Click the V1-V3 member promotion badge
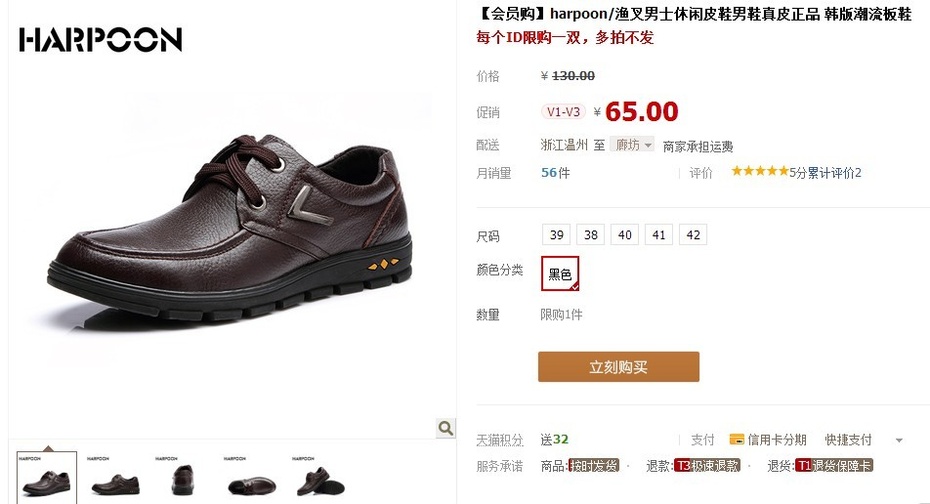The height and width of the screenshot is (504, 930). click(563, 111)
